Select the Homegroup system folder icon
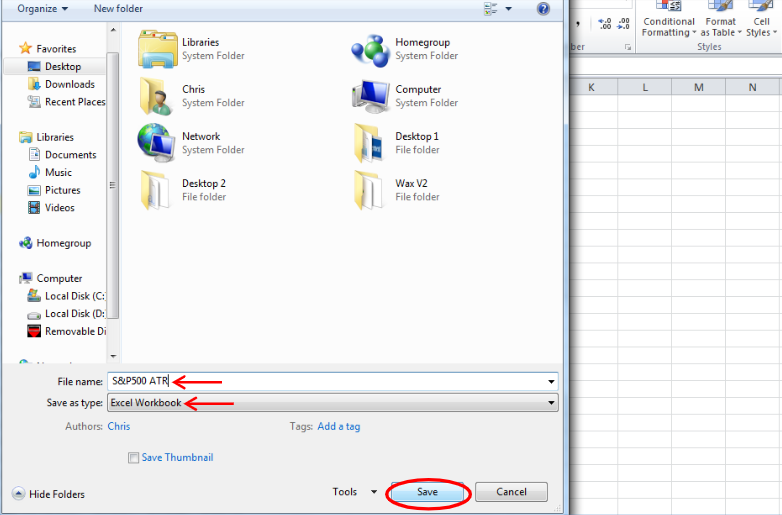 371,48
